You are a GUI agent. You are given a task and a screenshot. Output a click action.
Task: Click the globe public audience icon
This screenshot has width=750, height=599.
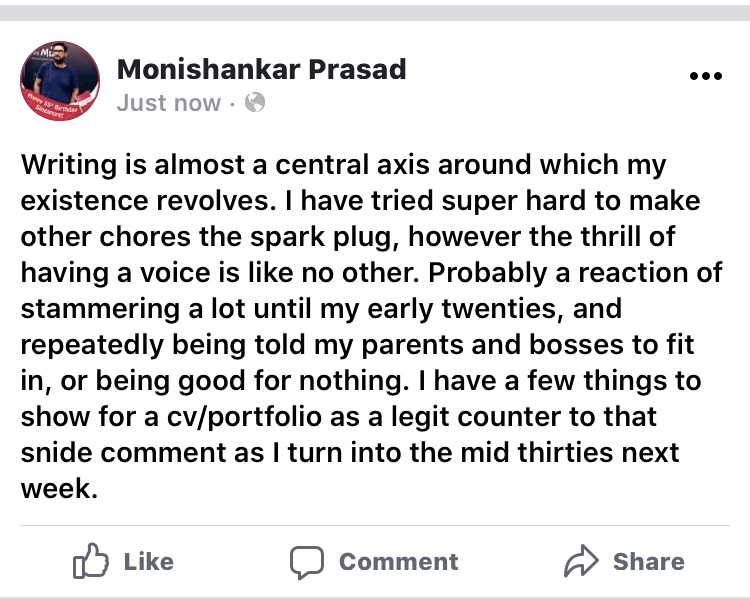click(x=255, y=103)
